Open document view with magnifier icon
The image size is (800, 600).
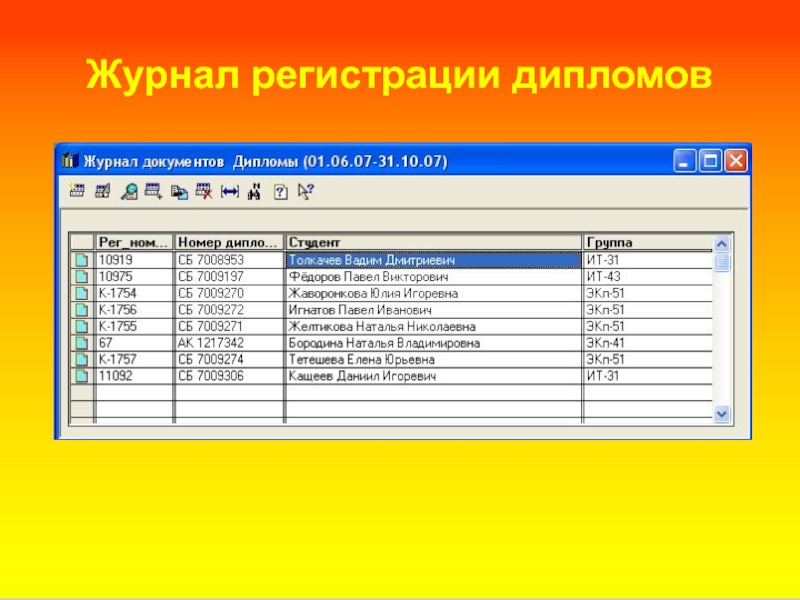[129, 192]
